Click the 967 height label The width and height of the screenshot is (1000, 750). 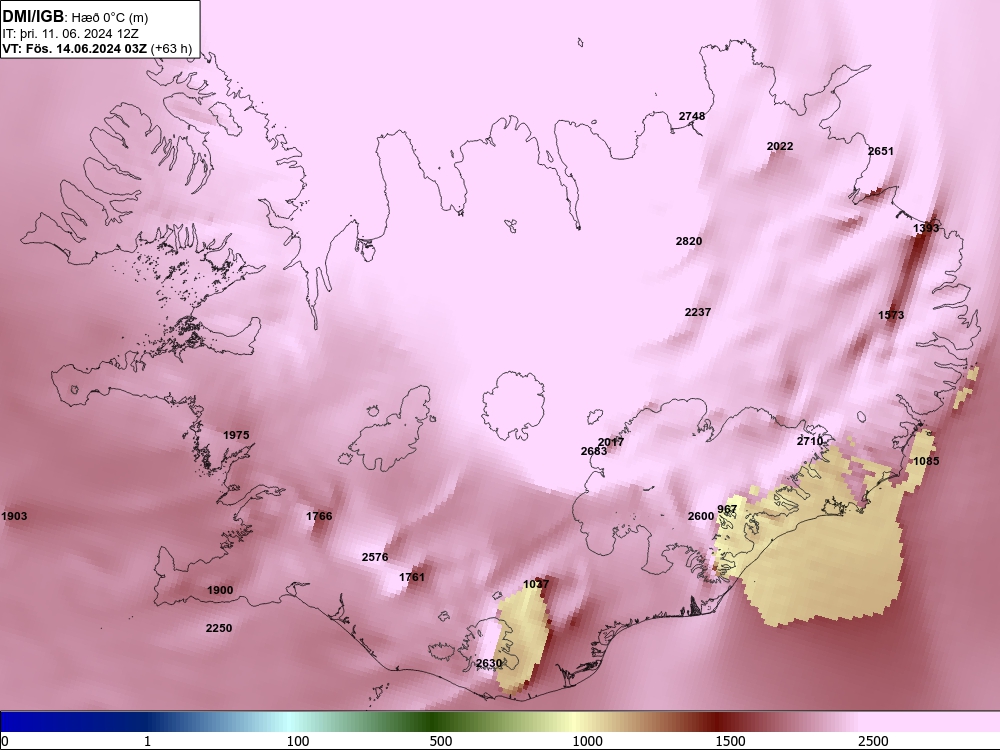(727, 509)
